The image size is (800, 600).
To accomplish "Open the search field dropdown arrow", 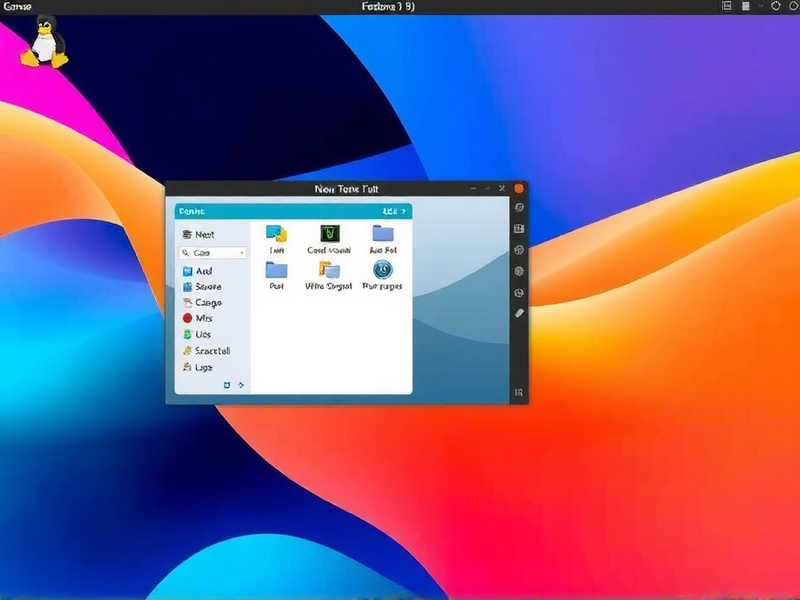I will point(244,252).
